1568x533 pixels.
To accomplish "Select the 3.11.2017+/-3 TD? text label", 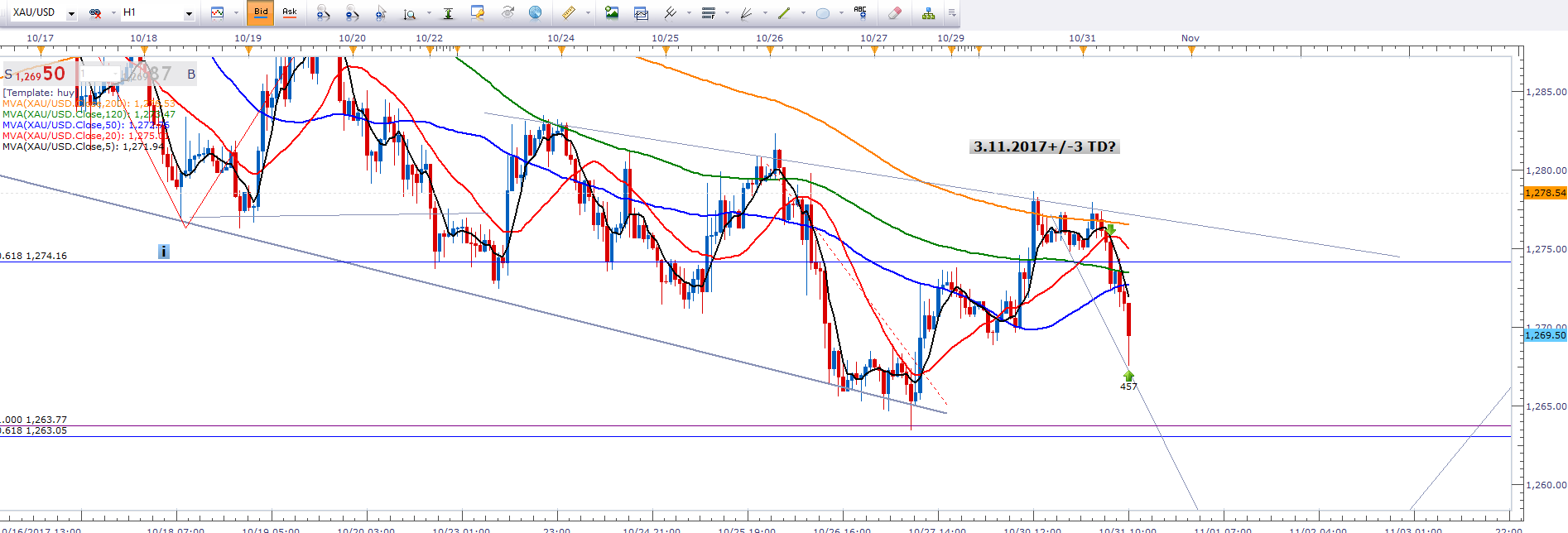I will click(x=1044, y=146).
